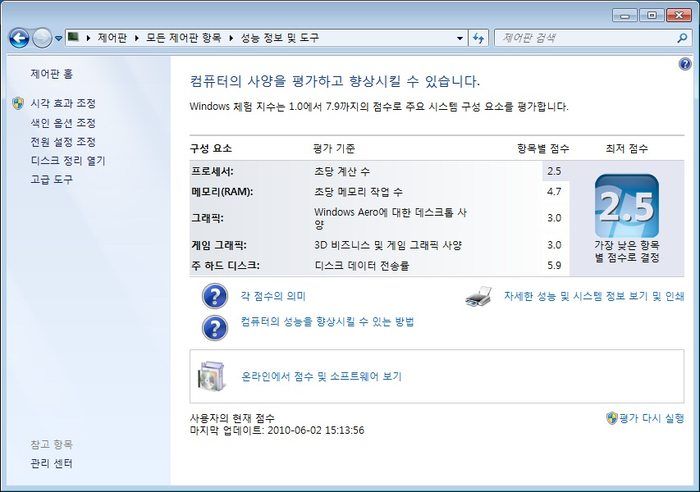Image resolution: width=700 pixels, height=492 pixels.
Task: Expand arrow before 모든 제어판 항목 breadcrumb
Action: [x=137, y=38]
